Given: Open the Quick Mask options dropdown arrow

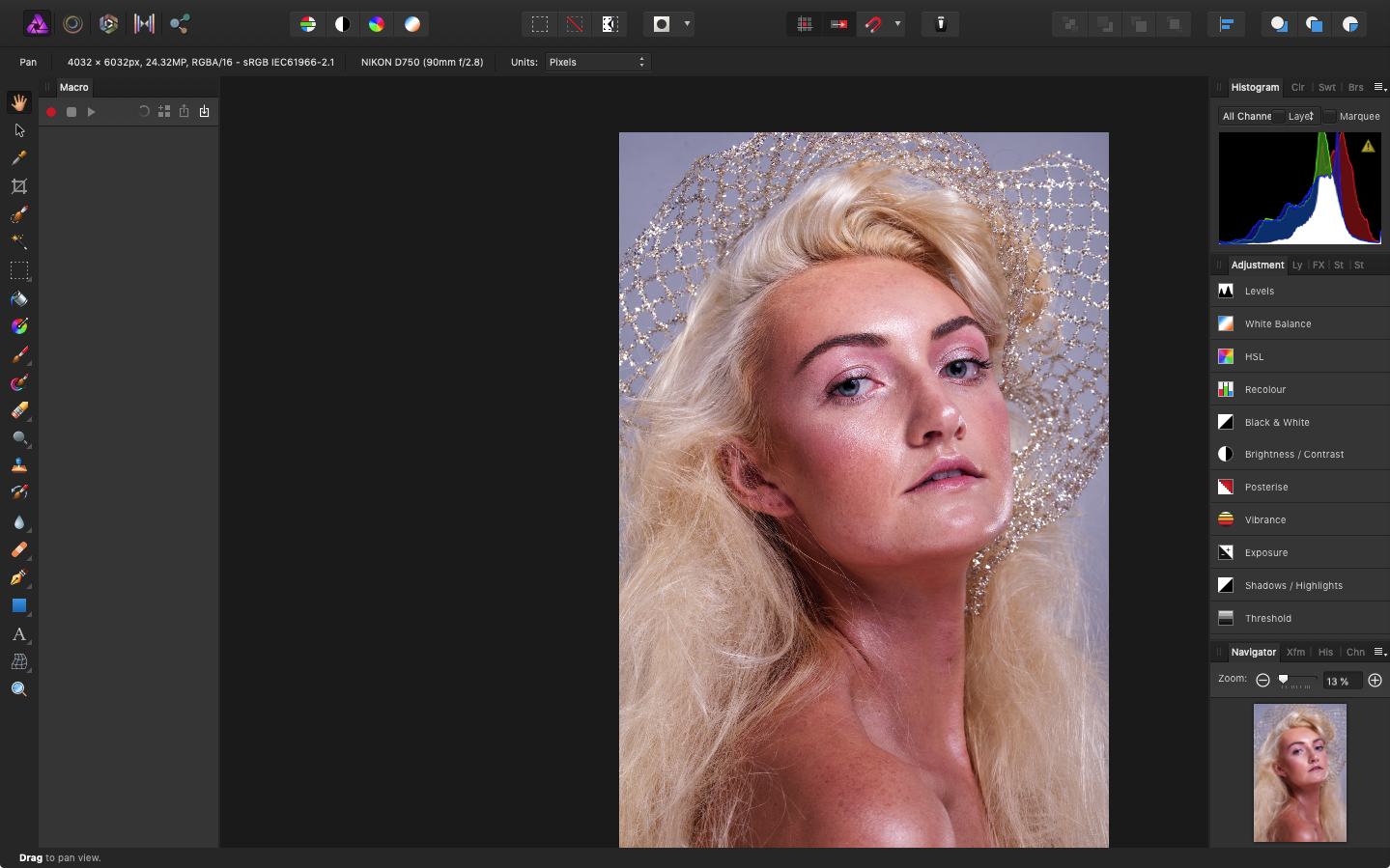Looking at the screenshot, I should (687, 24).
